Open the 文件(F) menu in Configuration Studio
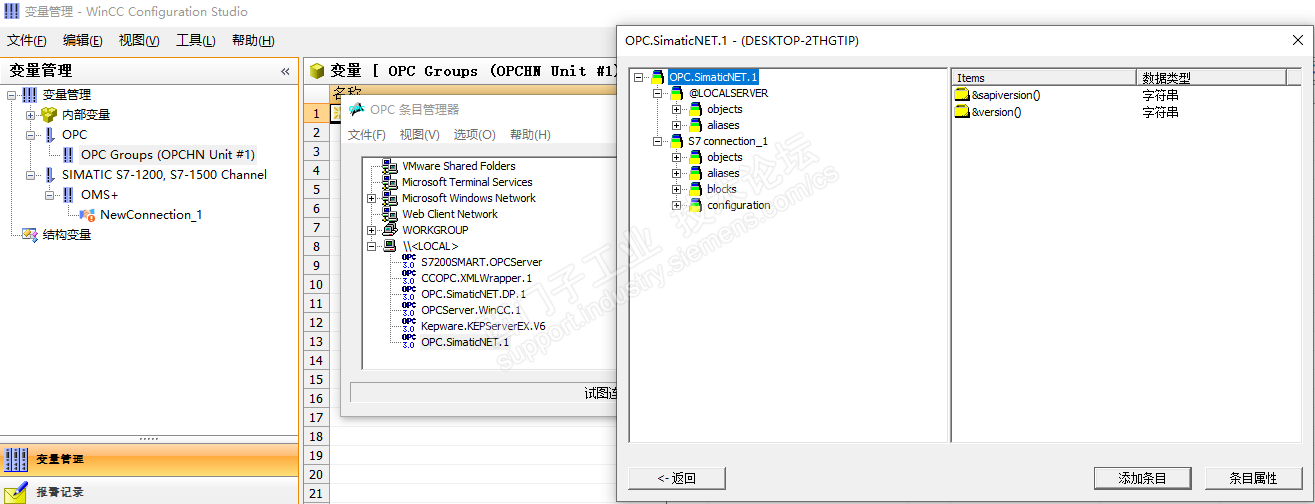The height and width of the screenshot is (504, 1315). [x=27, y=41]
